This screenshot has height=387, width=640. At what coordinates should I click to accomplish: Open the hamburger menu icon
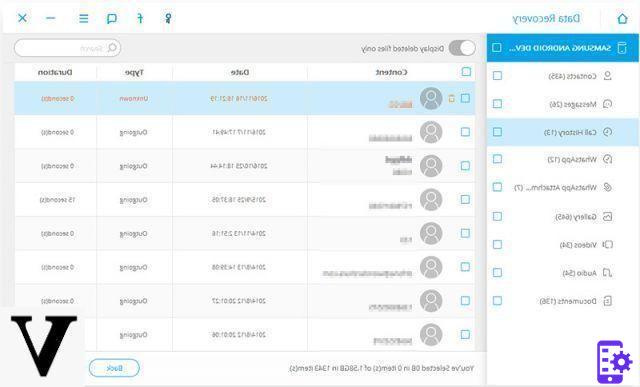point(84,18)
